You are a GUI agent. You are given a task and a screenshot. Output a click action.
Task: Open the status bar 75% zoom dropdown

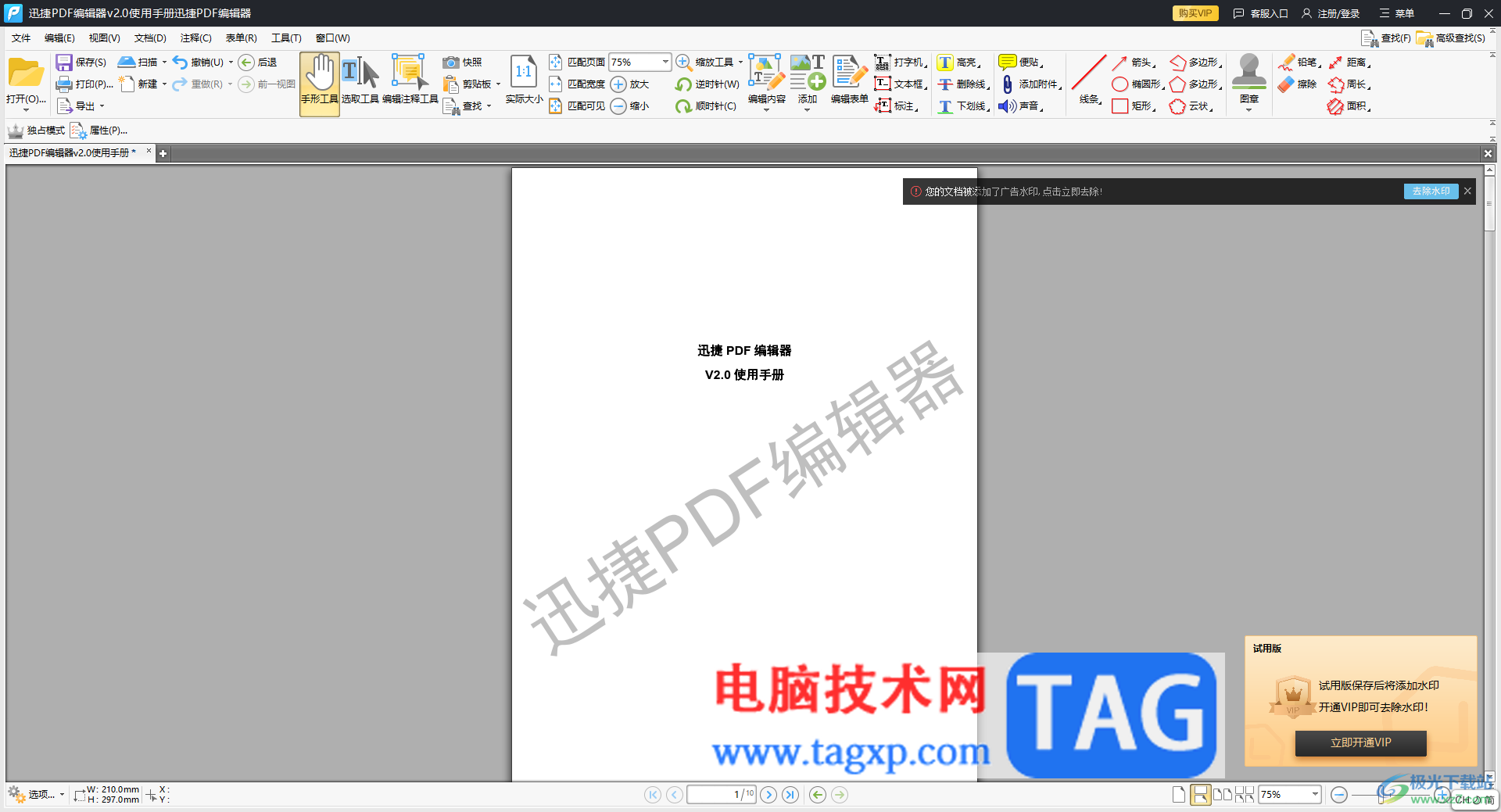point(1315,795)
